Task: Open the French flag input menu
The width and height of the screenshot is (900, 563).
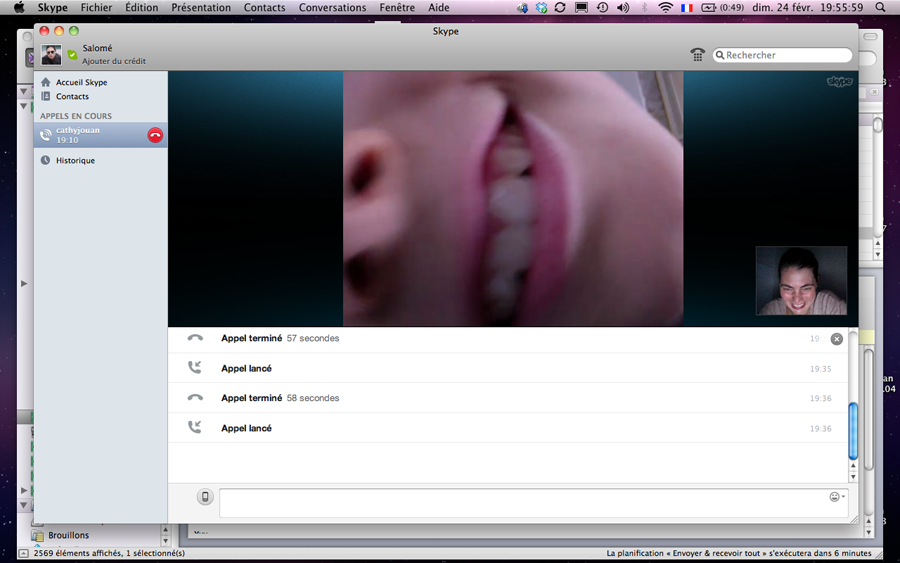Action: click(686, 7)
